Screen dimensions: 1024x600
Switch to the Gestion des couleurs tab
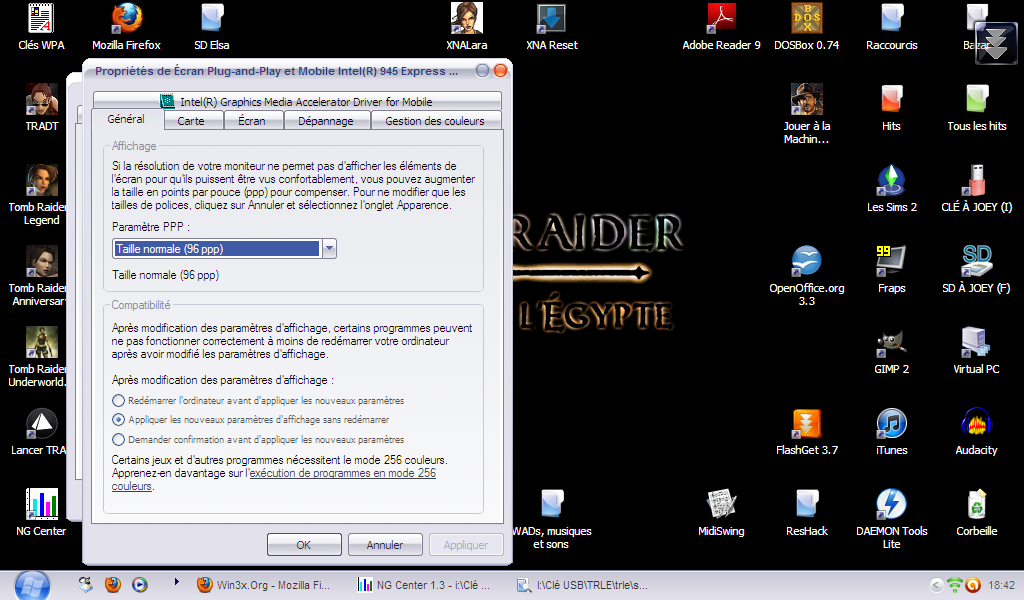434,121
